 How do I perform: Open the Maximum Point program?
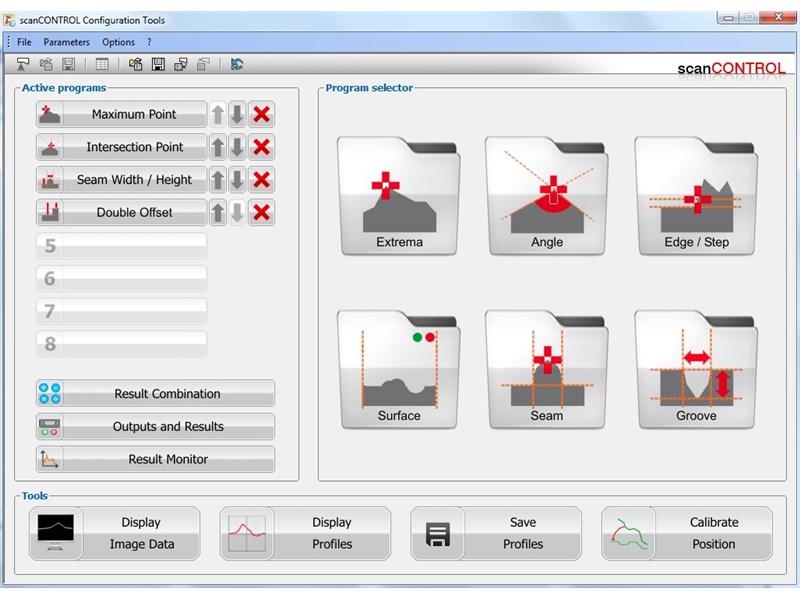click(x=121, y=114)
